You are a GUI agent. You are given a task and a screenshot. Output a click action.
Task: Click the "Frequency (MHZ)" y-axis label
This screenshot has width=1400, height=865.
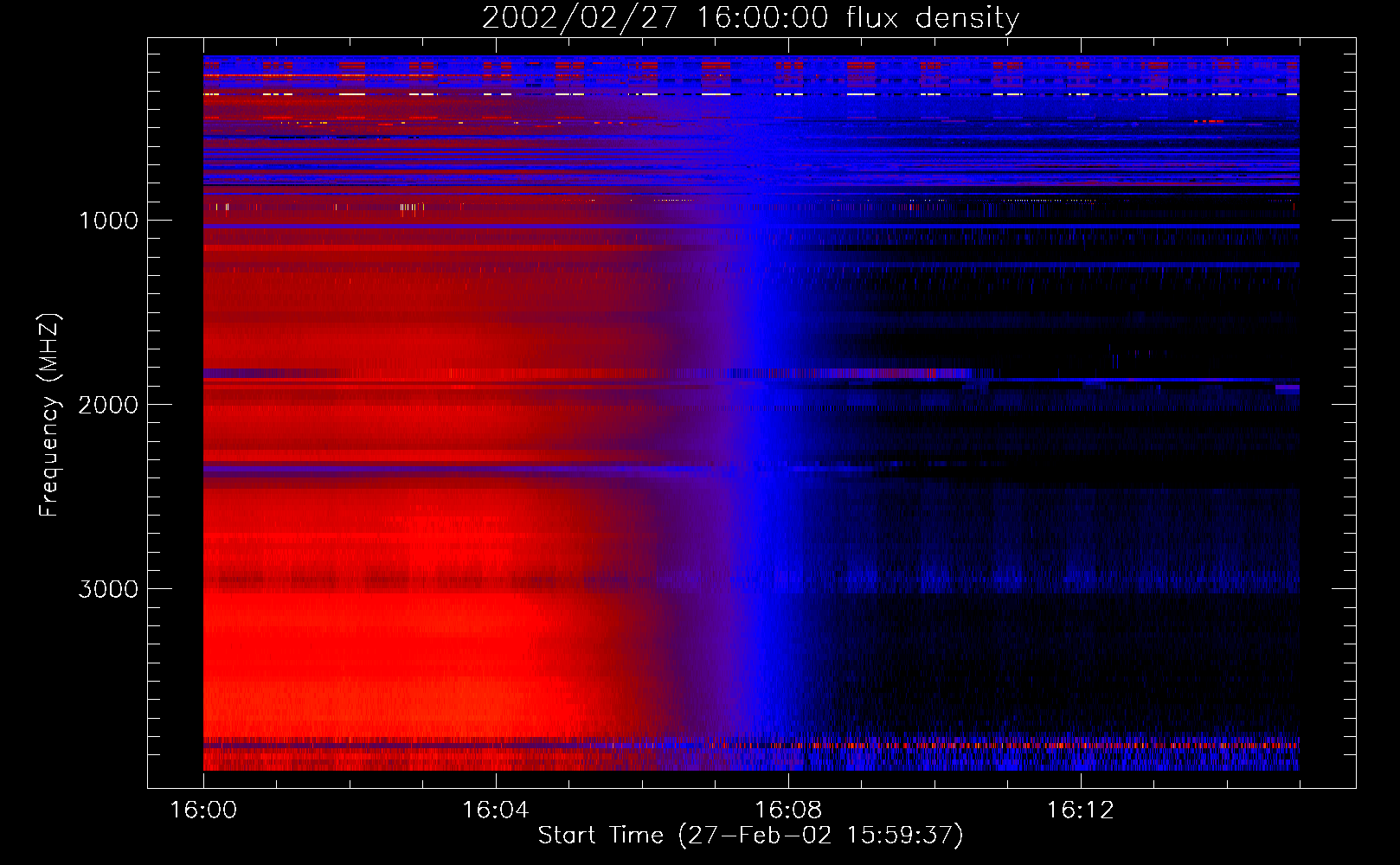49,415
